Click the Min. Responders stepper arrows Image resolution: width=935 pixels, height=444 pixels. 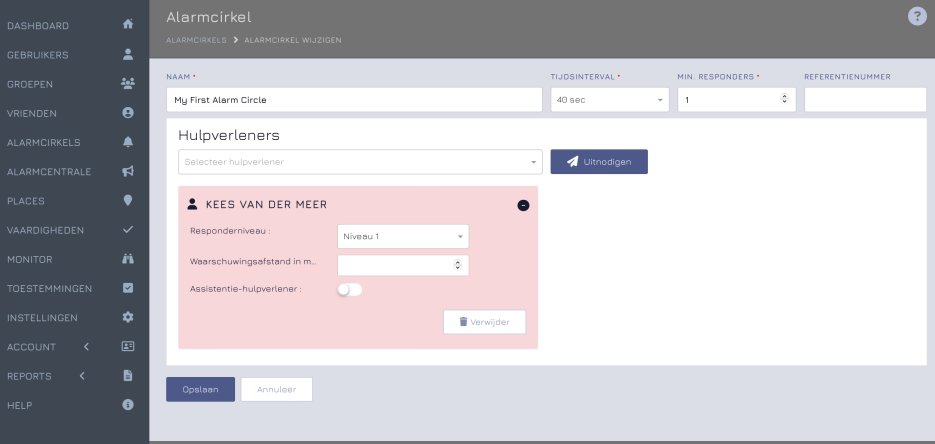click(x=784, y=99)
